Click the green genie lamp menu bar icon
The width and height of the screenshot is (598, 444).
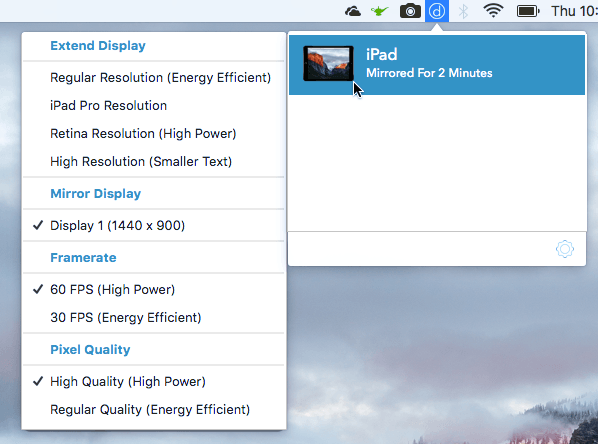click(379, 11)
